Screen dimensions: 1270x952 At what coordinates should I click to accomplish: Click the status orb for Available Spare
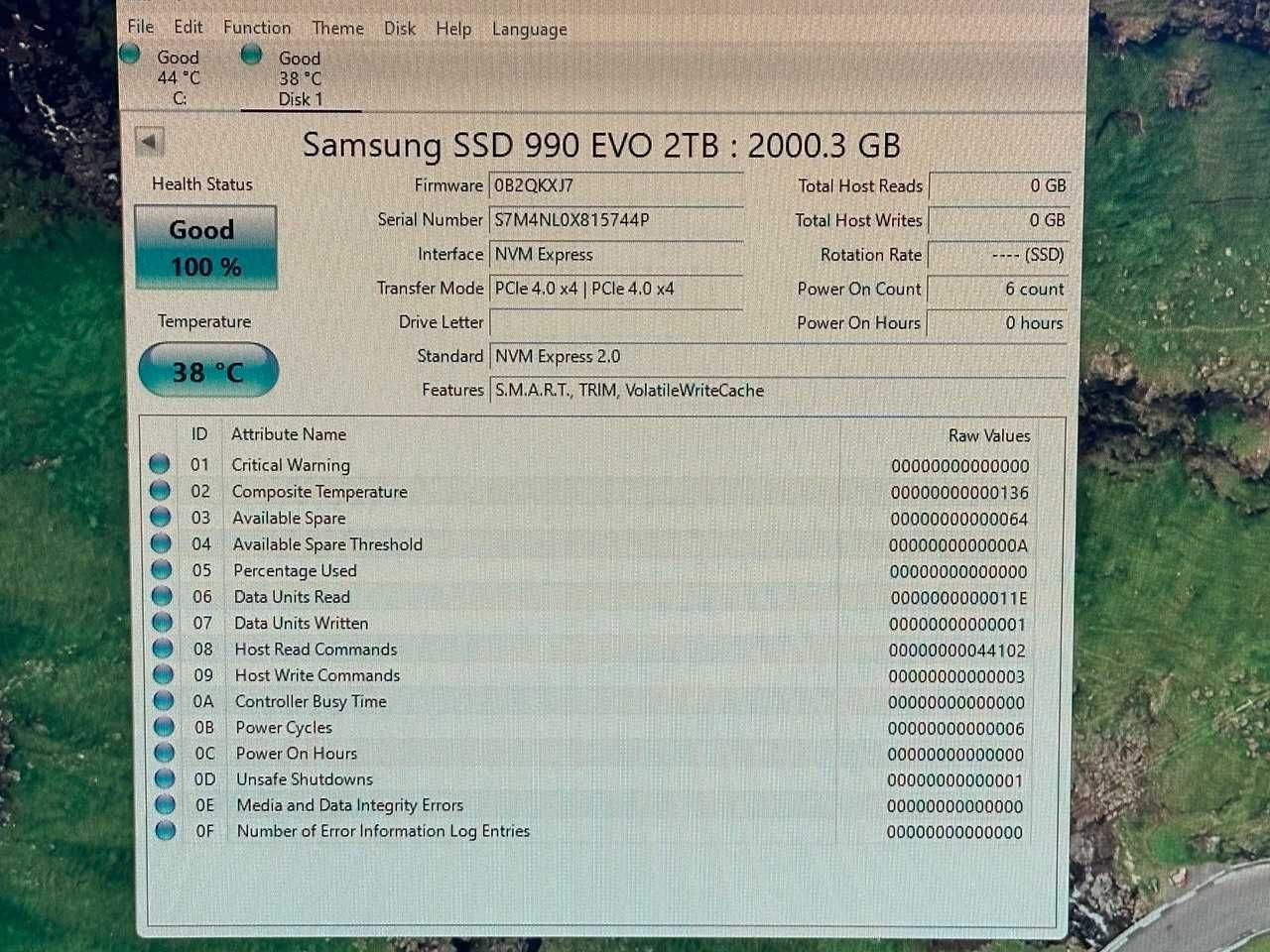point(160,517)
